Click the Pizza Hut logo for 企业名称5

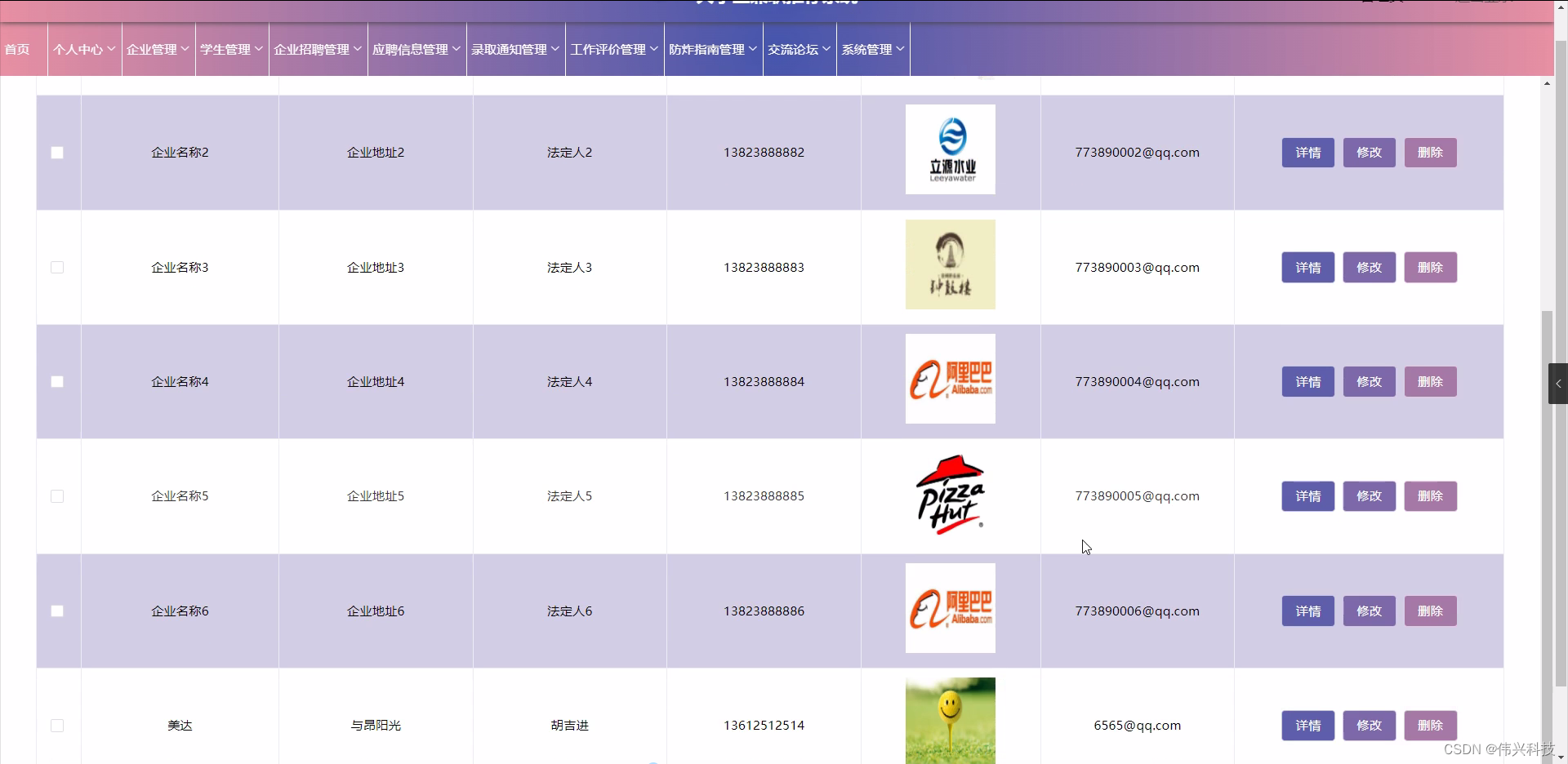click(949, 495)
